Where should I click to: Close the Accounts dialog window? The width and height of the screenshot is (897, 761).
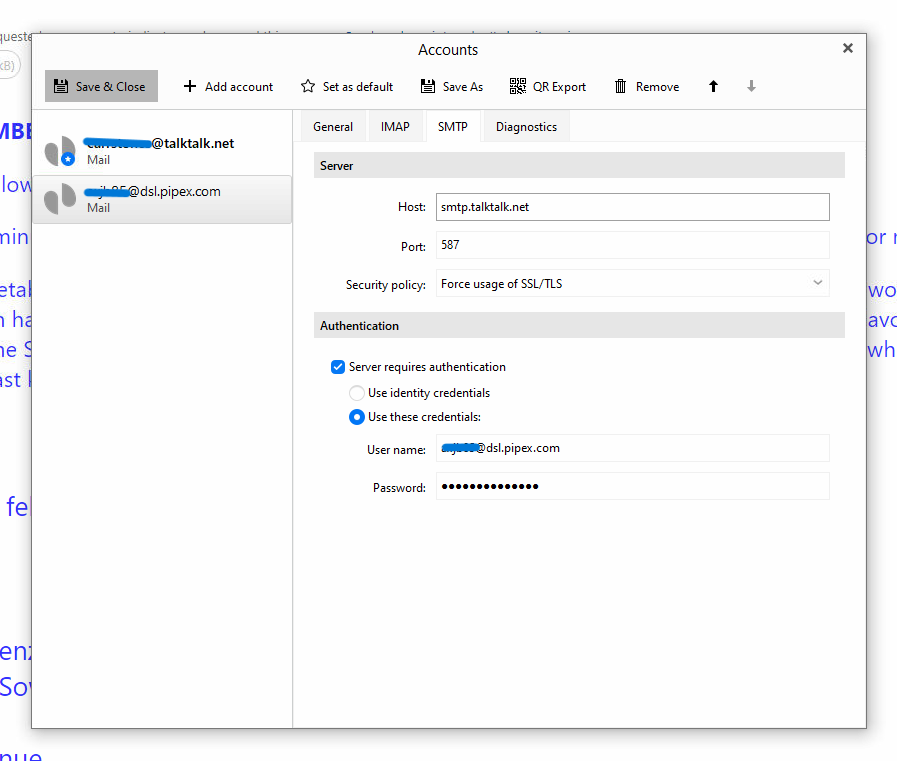tap(848, 48)
